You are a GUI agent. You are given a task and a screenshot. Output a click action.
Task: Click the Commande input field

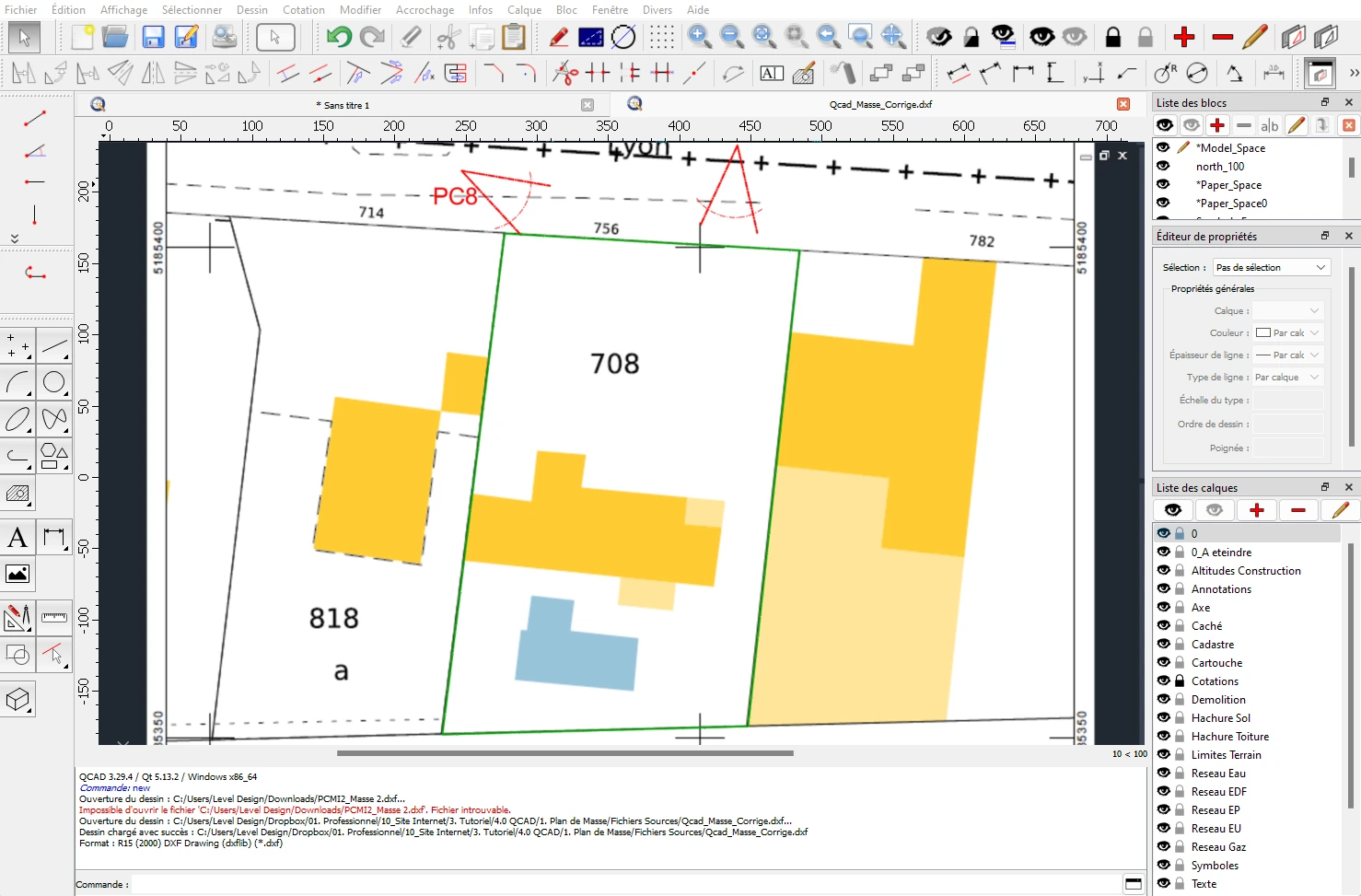(x=624, y=884)
